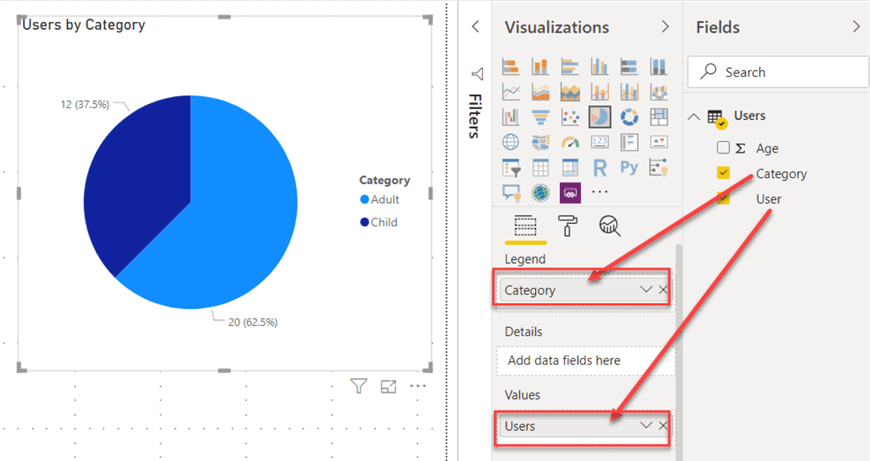Select the 100% stacked bar chart visual
The image size is (870, 461).
point(629,67)
